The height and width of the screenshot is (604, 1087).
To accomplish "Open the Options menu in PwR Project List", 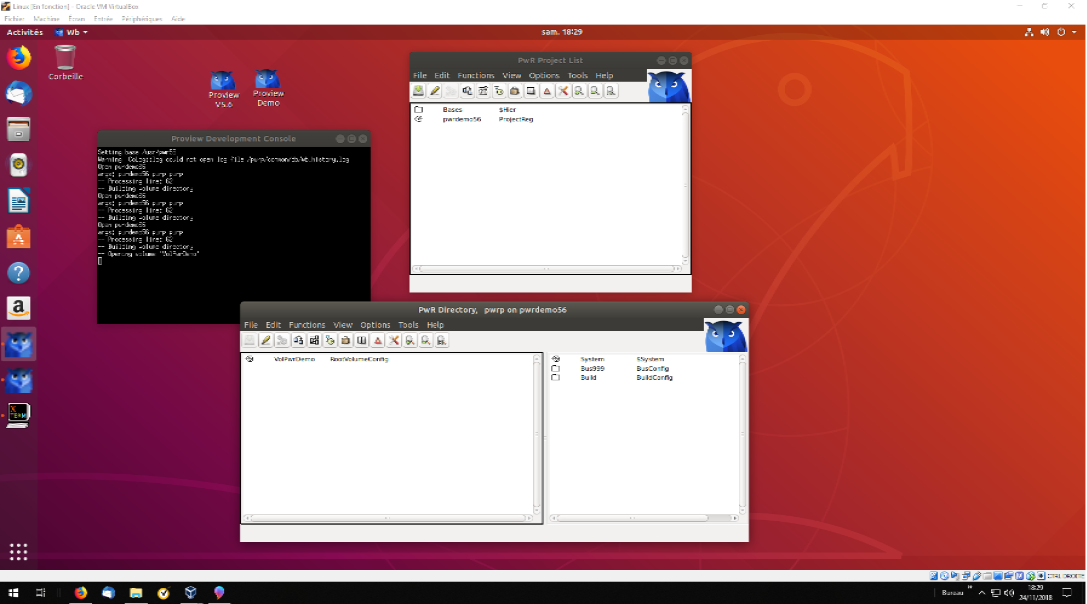I will (x=544, y=75).
